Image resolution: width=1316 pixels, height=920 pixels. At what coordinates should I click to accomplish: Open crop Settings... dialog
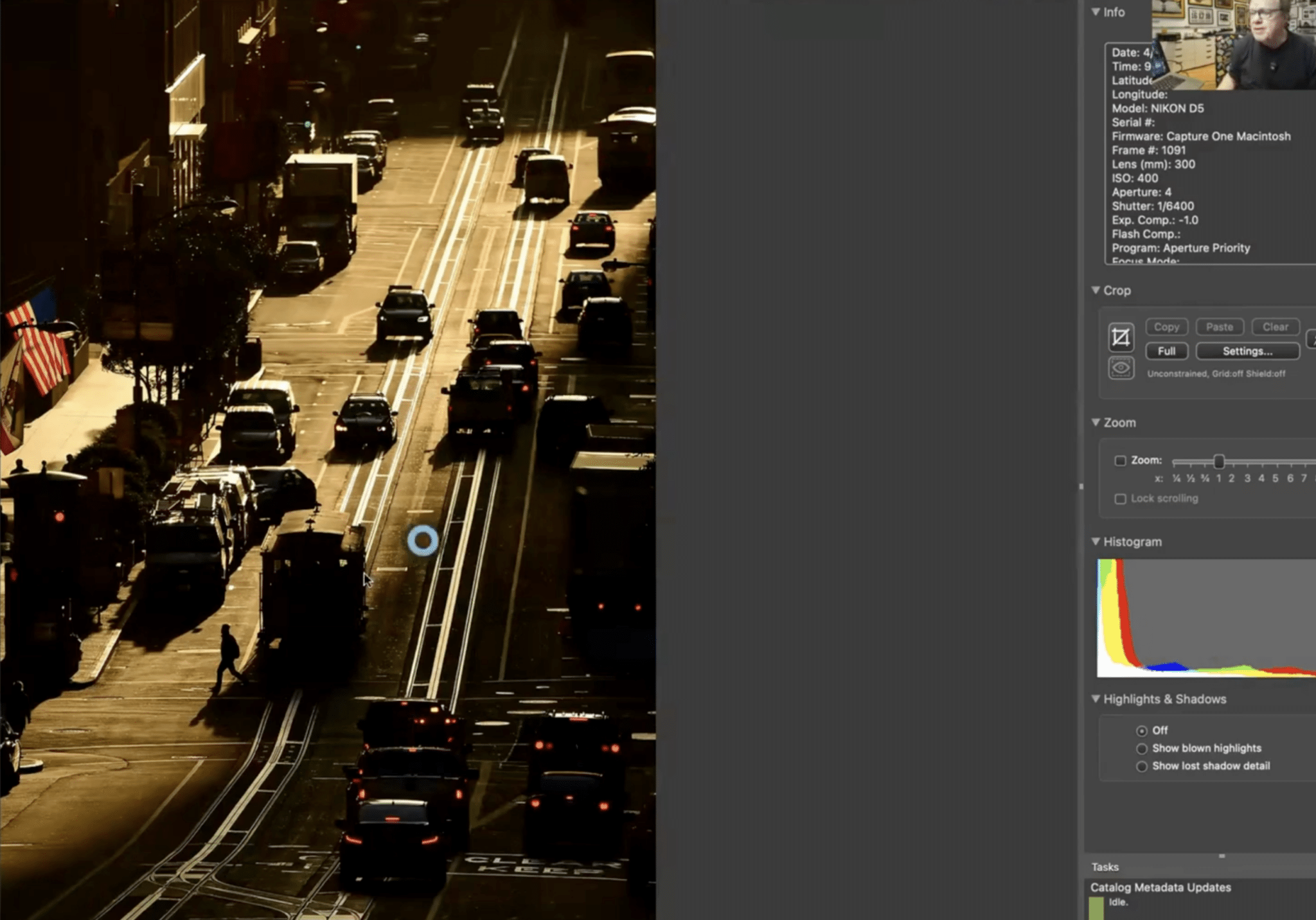[1247, 351]
